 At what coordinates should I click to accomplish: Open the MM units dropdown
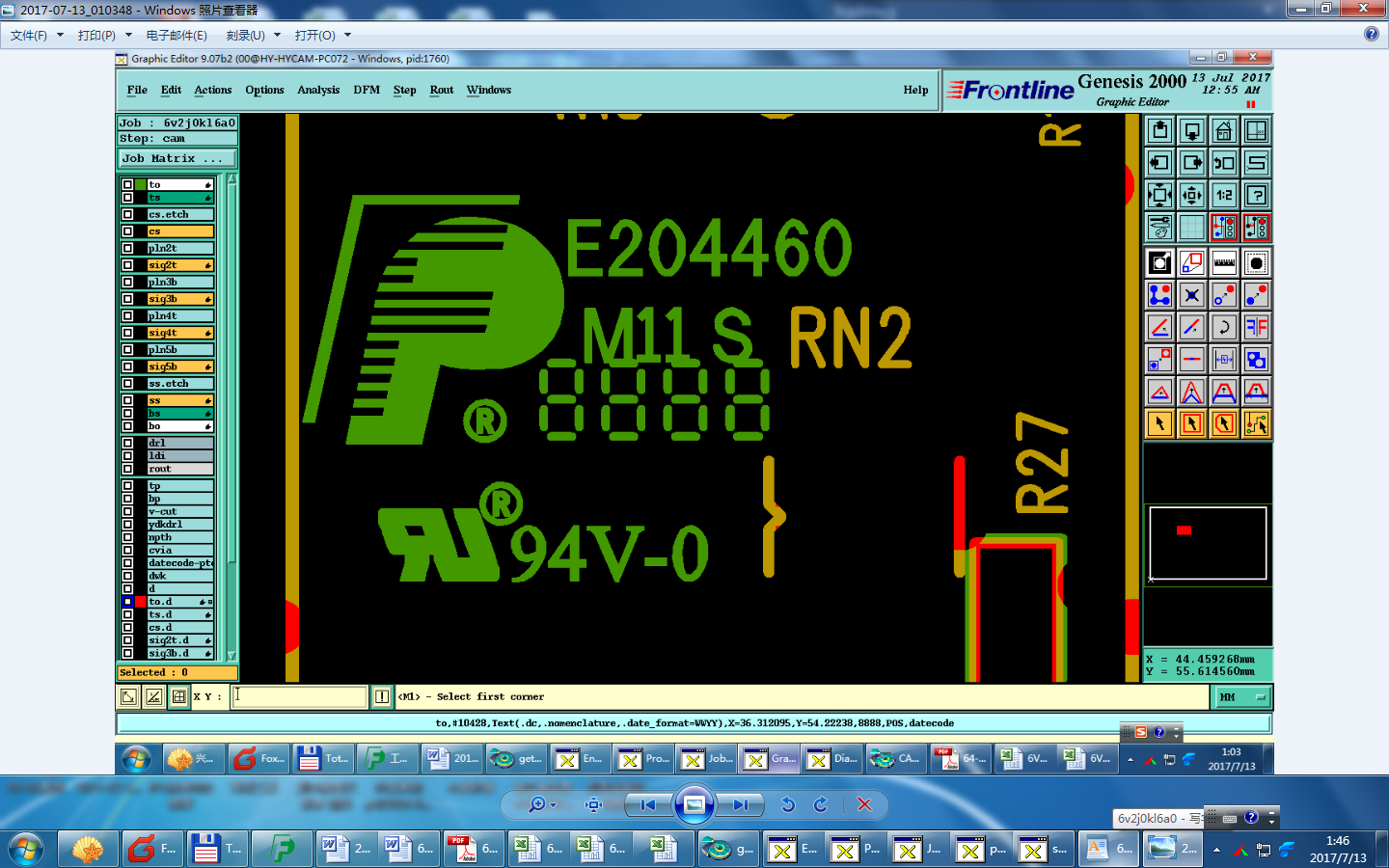pos(1240,696)
